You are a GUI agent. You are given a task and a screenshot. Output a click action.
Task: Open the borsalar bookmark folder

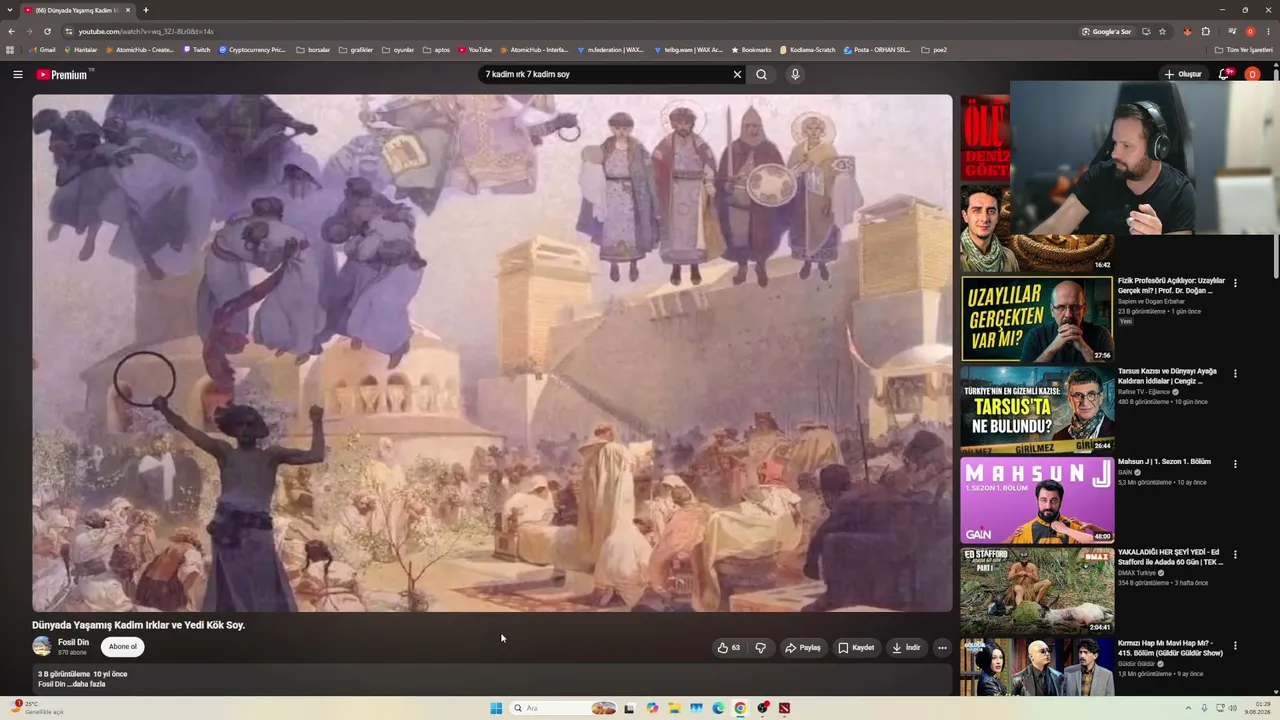click(x=313, y=50)
